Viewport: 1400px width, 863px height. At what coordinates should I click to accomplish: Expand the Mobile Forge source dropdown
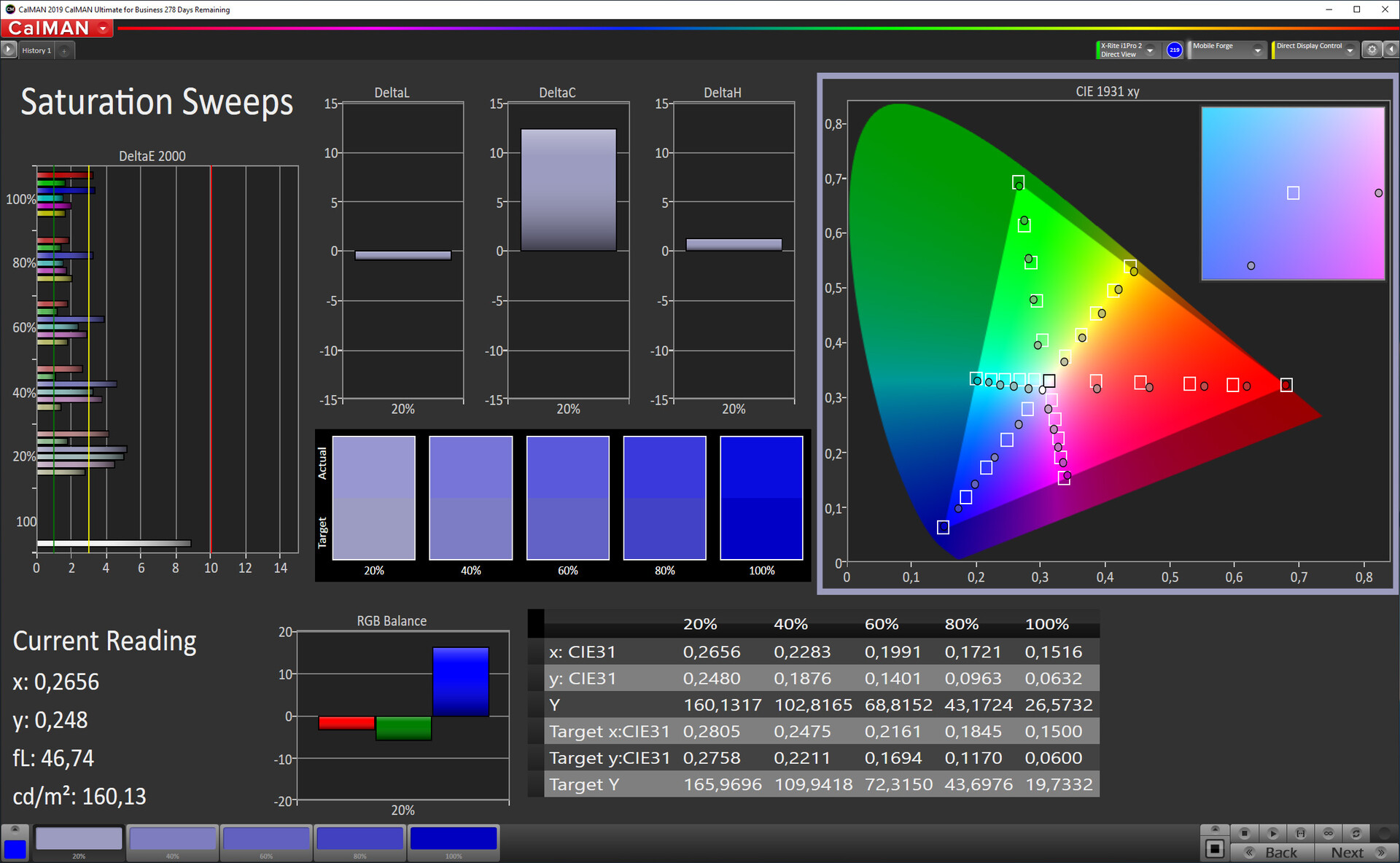[1257, 50]
